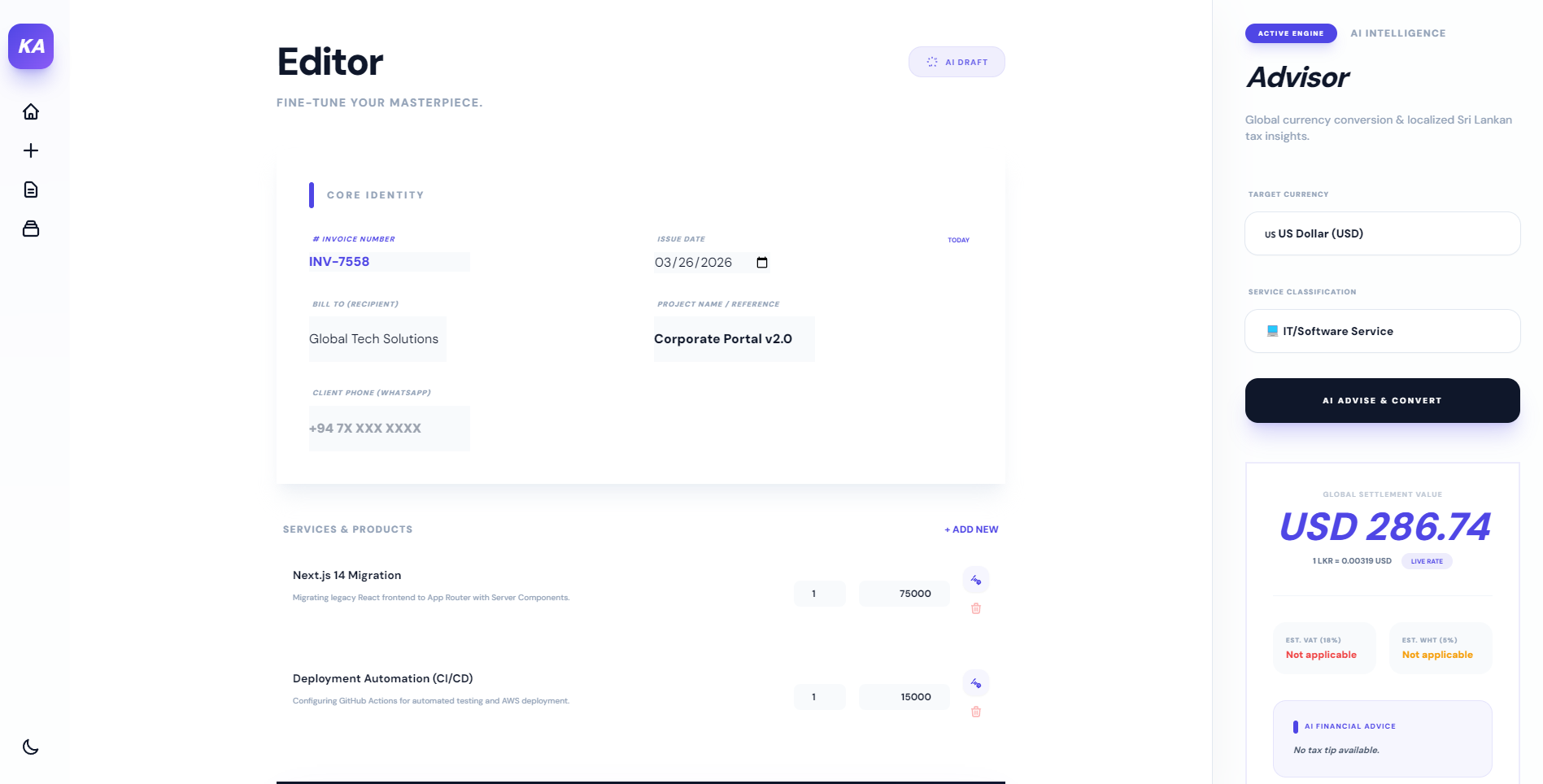Toggle dark mode moon icon

click(31, 747)
